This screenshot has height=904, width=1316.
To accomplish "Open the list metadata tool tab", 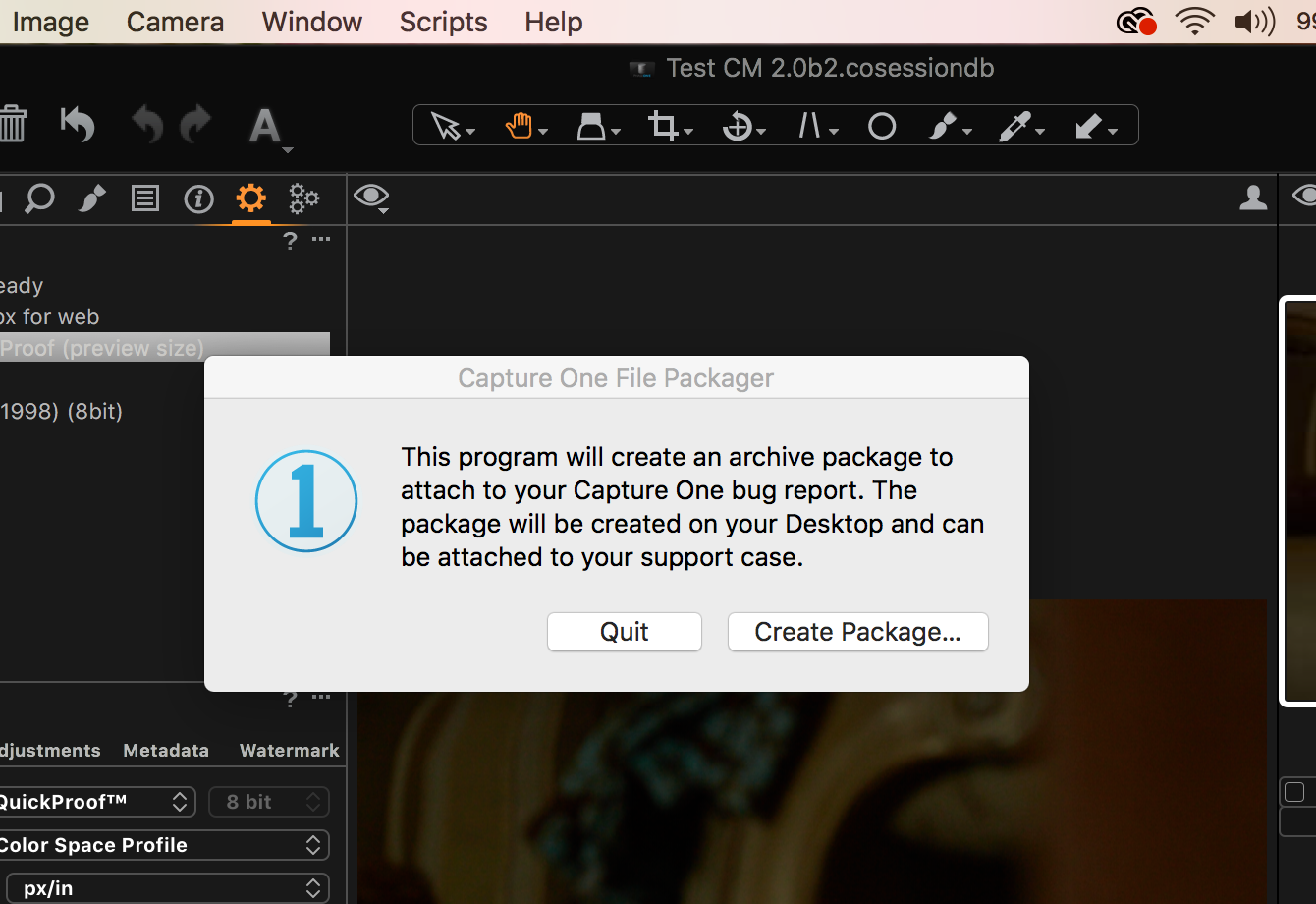I will pos(145,199).
